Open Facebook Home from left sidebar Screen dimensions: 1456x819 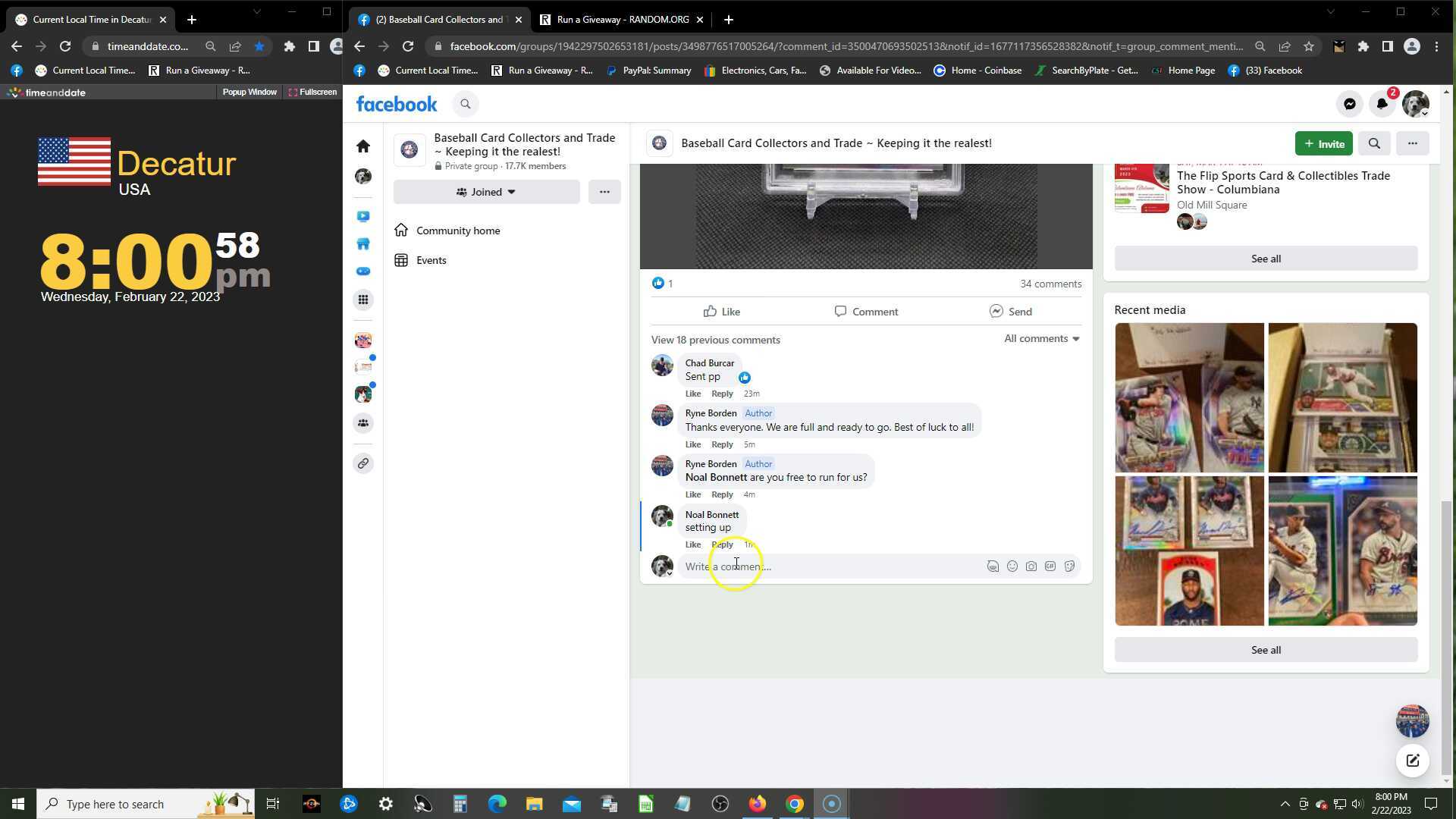tap(363, 146)
